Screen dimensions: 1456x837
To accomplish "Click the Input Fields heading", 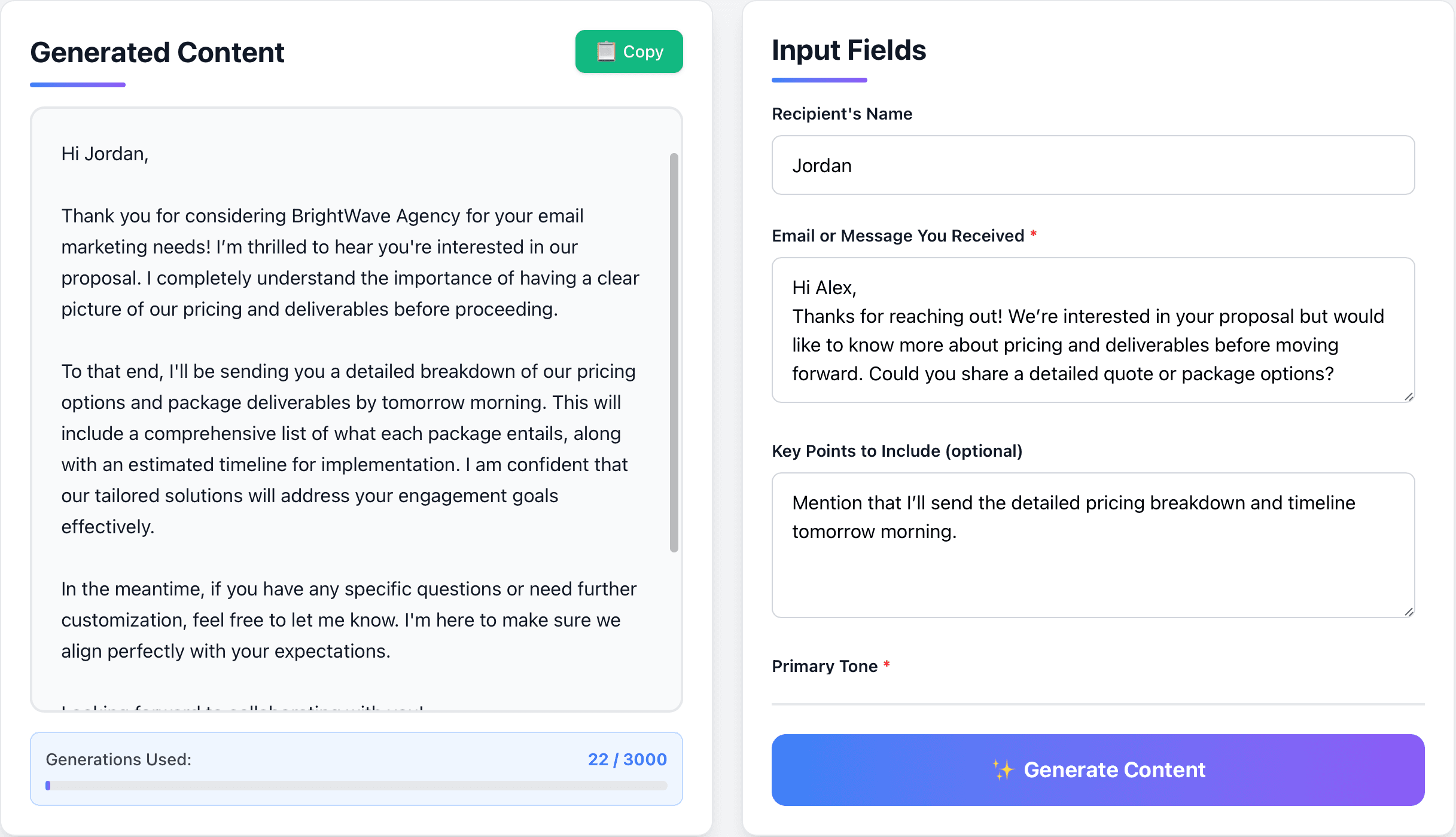I will pos(849,50).
